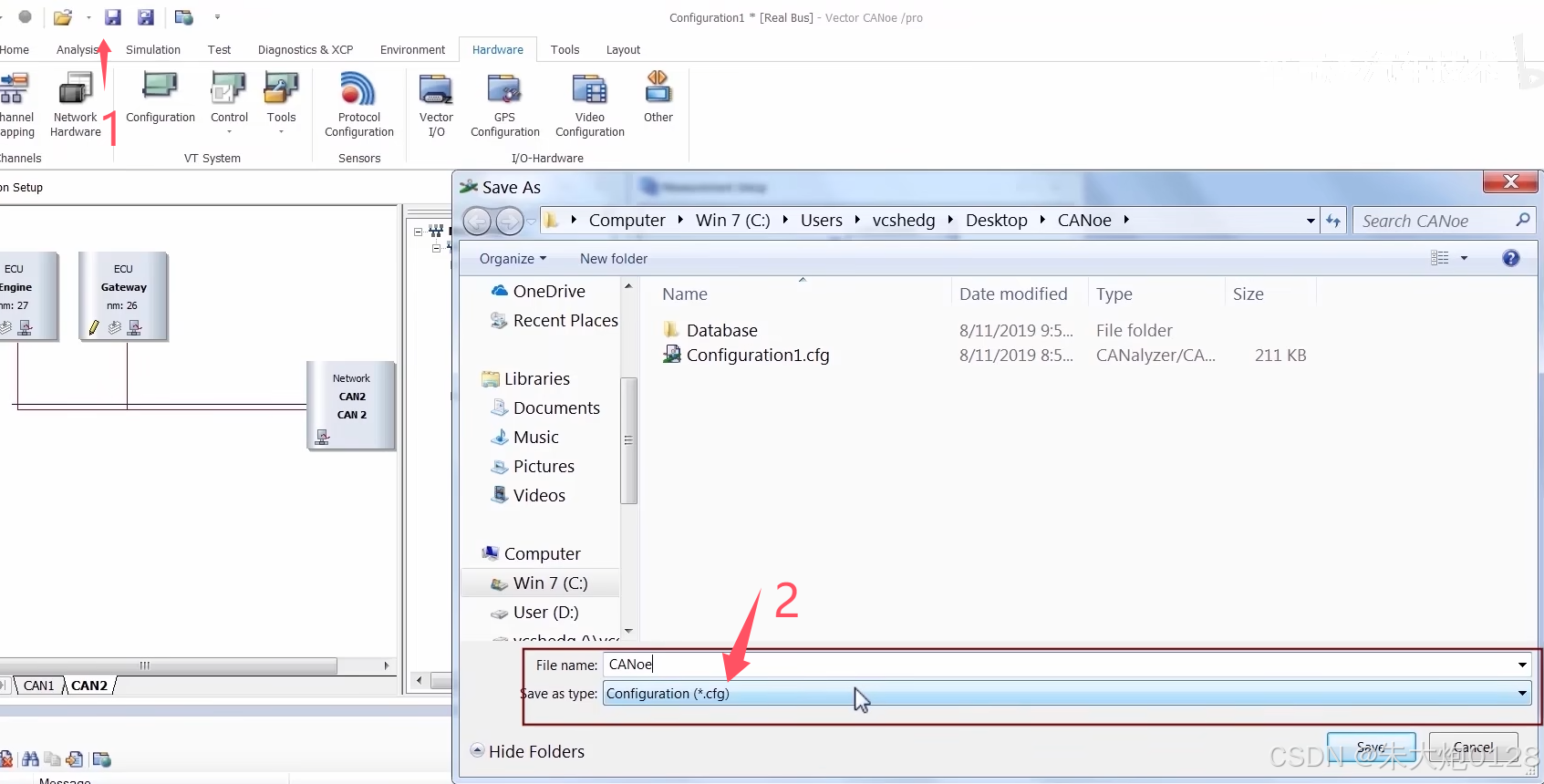Expand the File name history dropdown arrow
Screen dimensions: 1544x784
pos(1522,665)
